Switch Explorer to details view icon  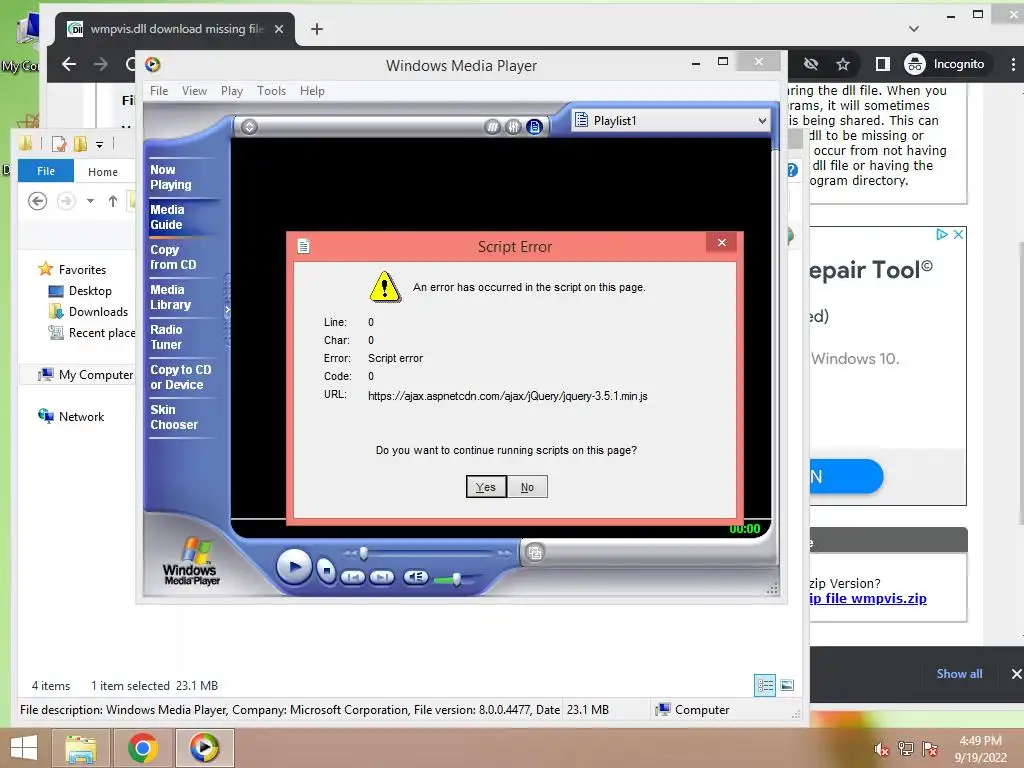tap(765, 685)
